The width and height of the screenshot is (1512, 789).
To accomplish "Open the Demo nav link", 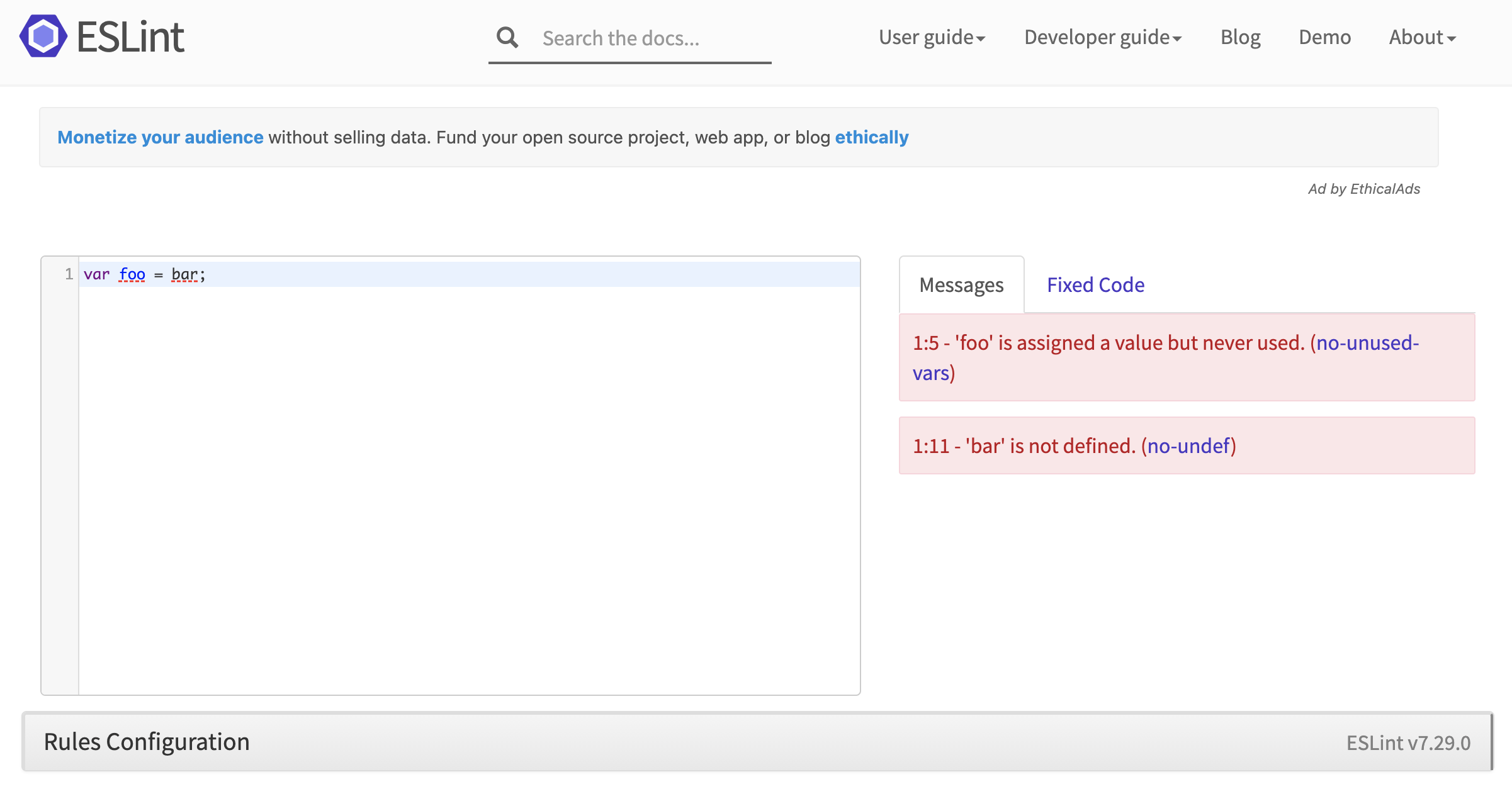I will 1324,38.
